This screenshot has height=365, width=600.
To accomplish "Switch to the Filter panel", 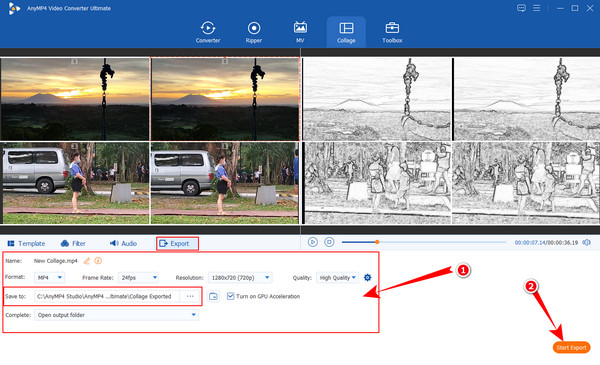I will coord(73,243).
